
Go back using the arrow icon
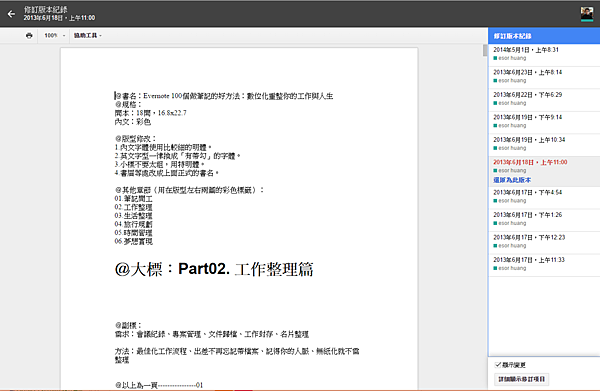pos(11,14)
